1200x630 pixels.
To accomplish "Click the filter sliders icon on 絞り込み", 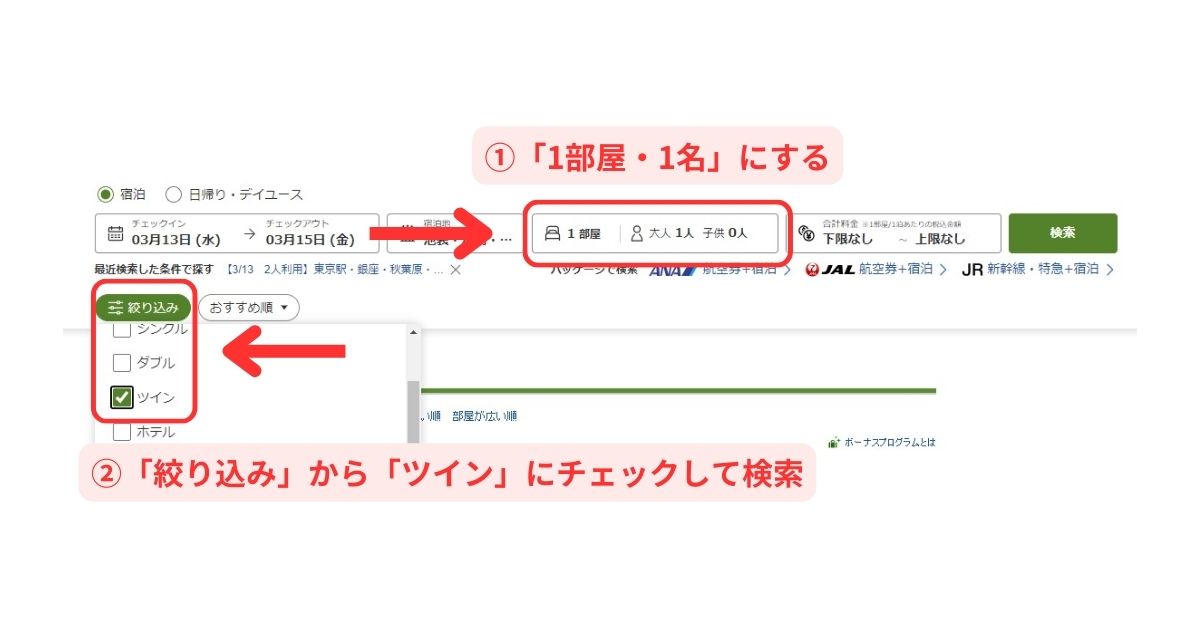I will coord(116,307).
